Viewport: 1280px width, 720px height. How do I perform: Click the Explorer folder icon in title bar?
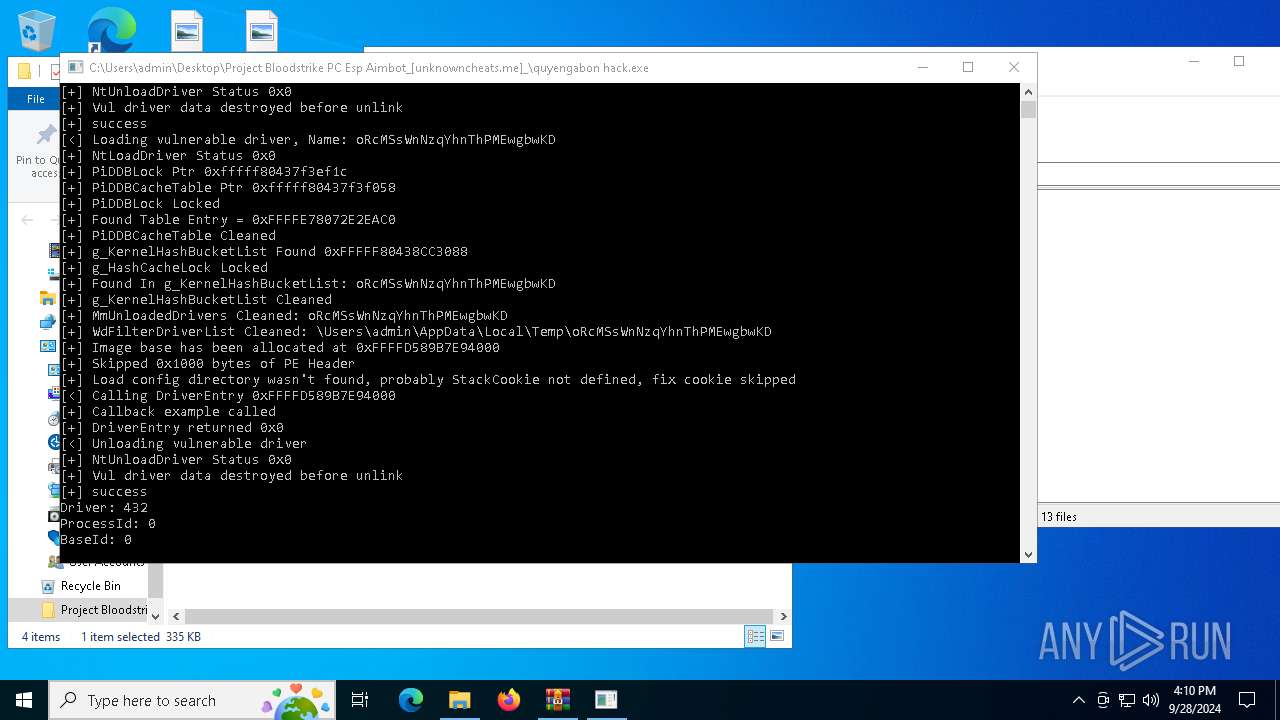[x=25, y=72]
